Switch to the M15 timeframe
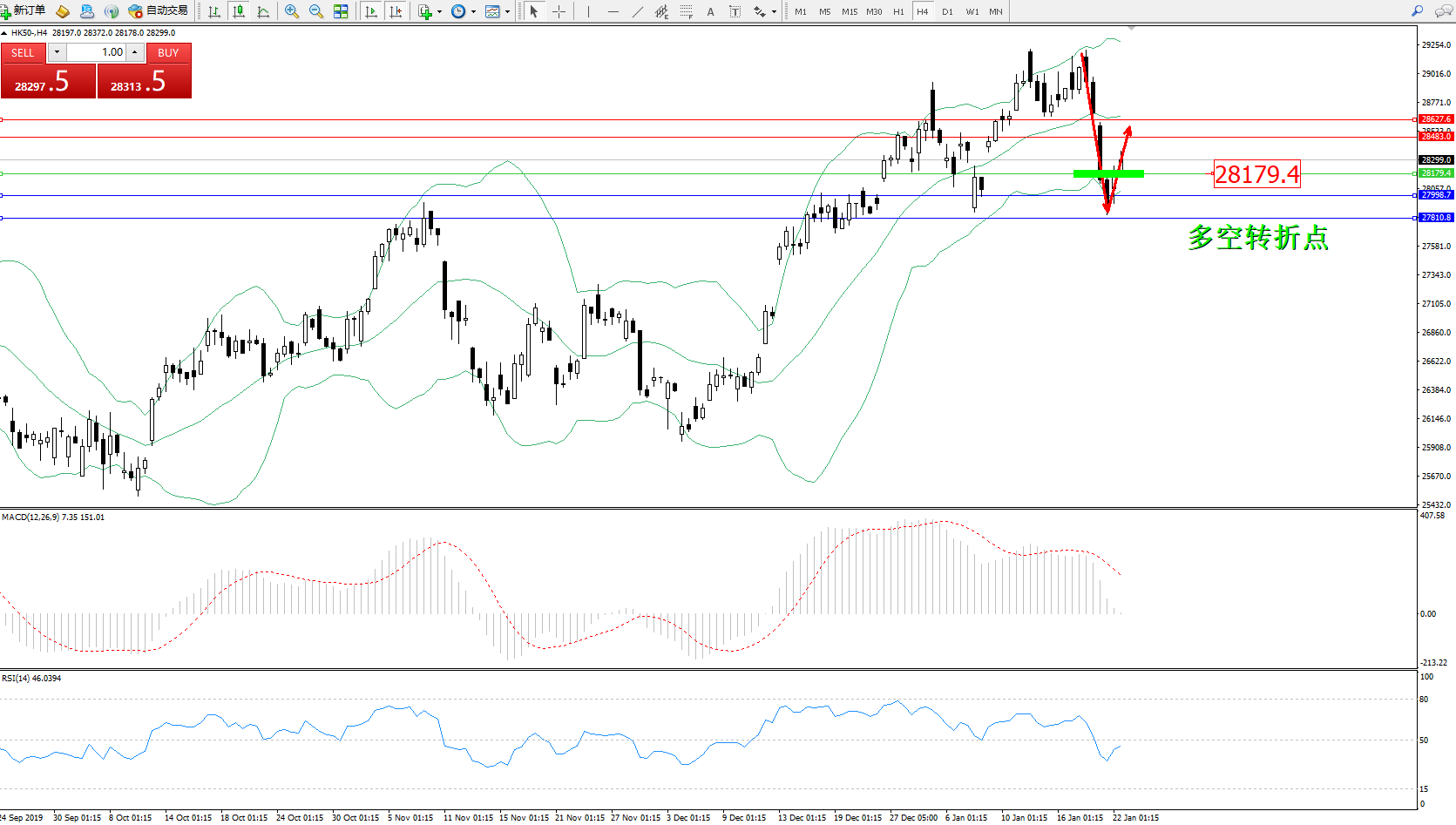 click(850, 11)
